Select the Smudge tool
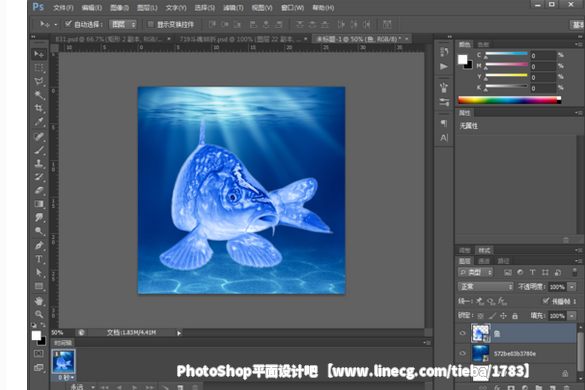Screen dimensions: 585x390 39,217
